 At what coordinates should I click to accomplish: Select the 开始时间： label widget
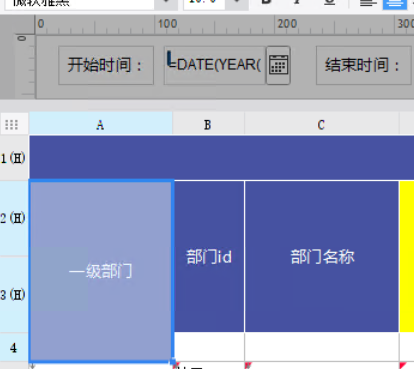click(x=106, y=65)
